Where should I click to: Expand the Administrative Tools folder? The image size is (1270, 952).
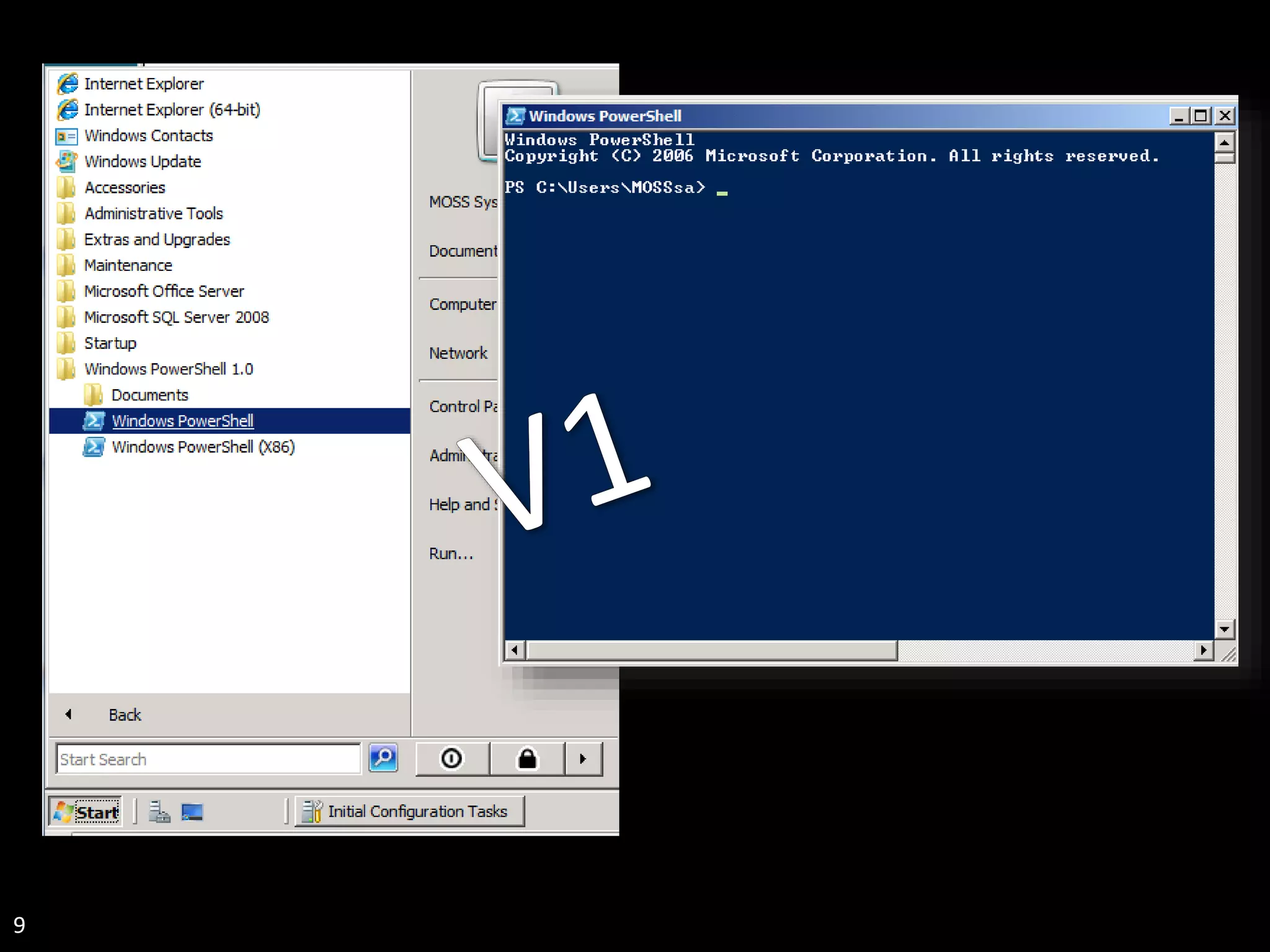tap(153, 214)
